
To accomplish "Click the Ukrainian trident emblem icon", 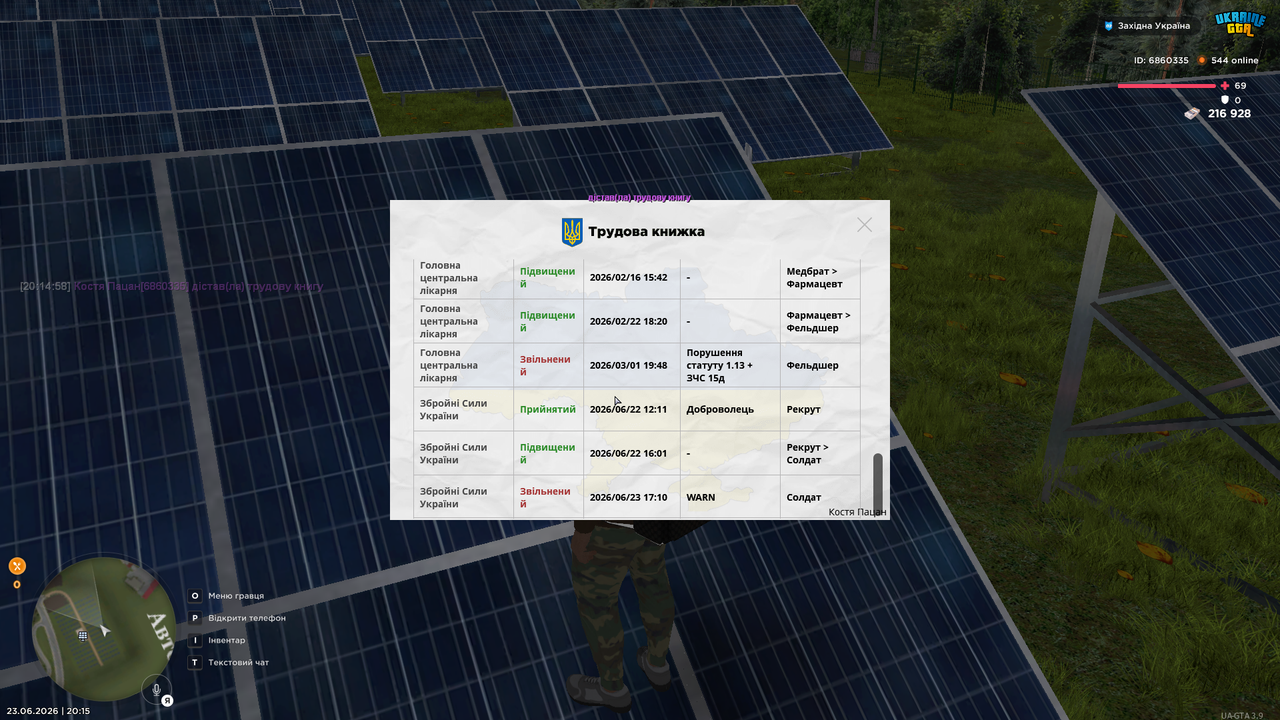I will tap(572, 232).
